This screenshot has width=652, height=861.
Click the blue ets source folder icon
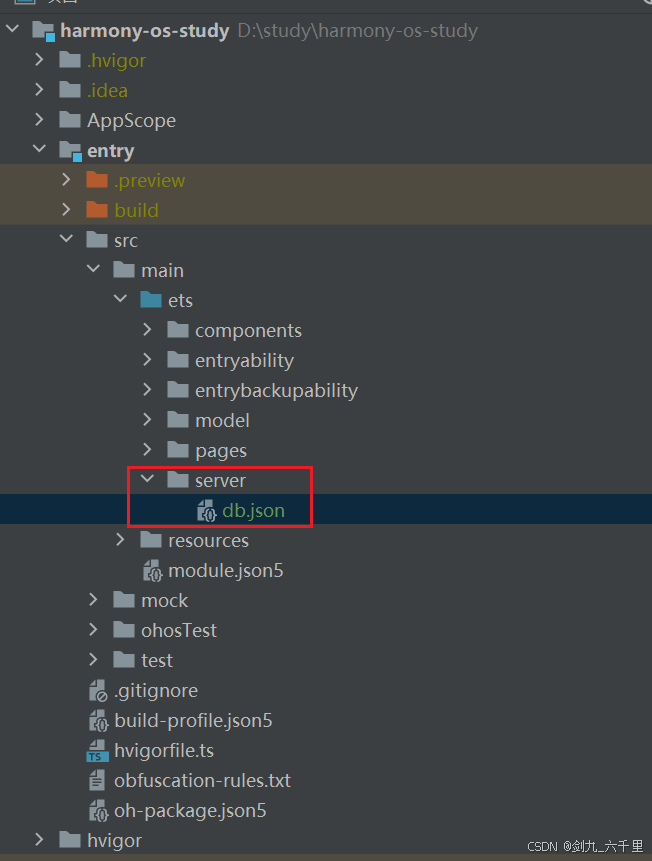coord(151,300)
